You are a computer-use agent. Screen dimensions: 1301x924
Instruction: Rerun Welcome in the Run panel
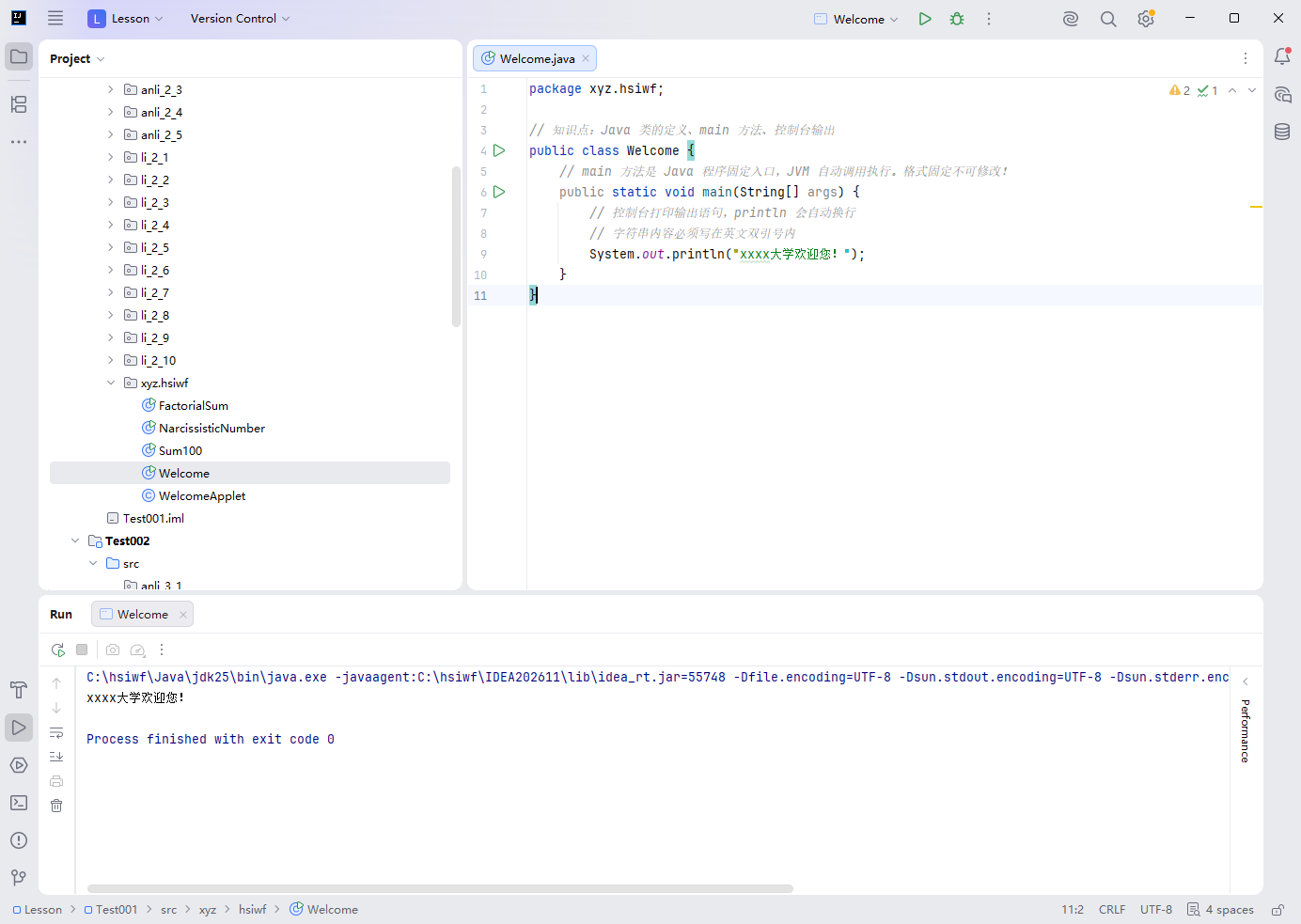coord(57,650)
